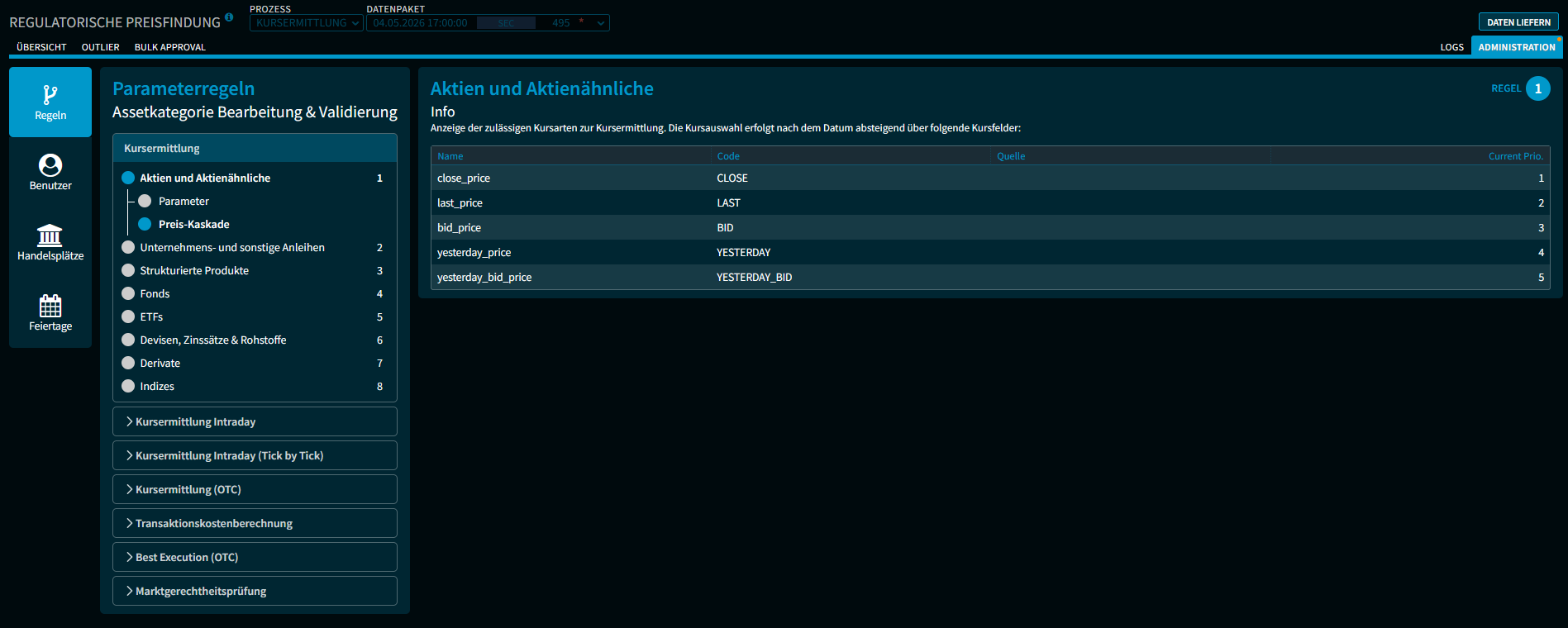This screenshot has width=1568, height=628.
Task: Select the Indizes radio
Action: [128, 386]
